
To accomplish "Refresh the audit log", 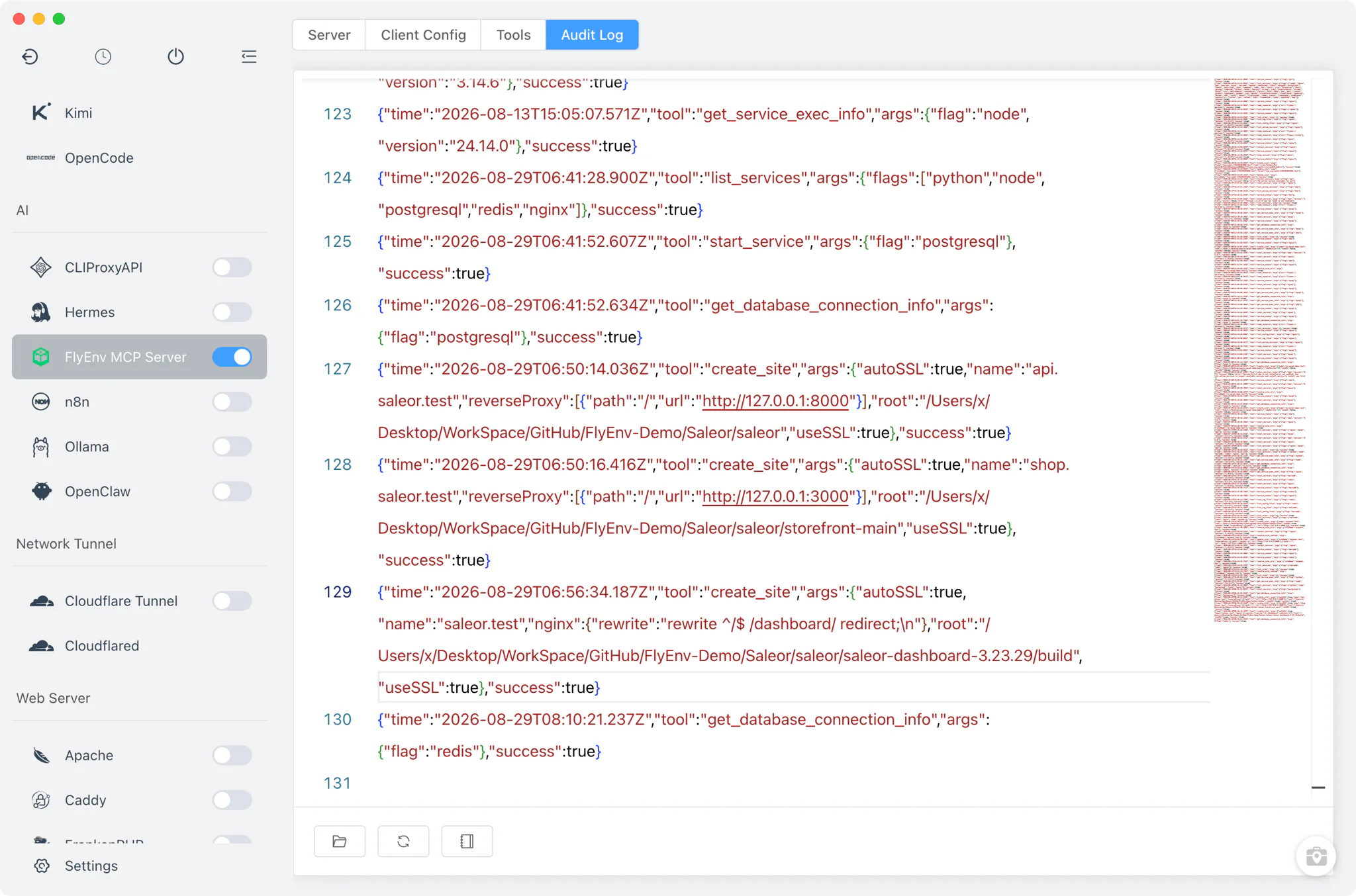I will pos(403,841).
